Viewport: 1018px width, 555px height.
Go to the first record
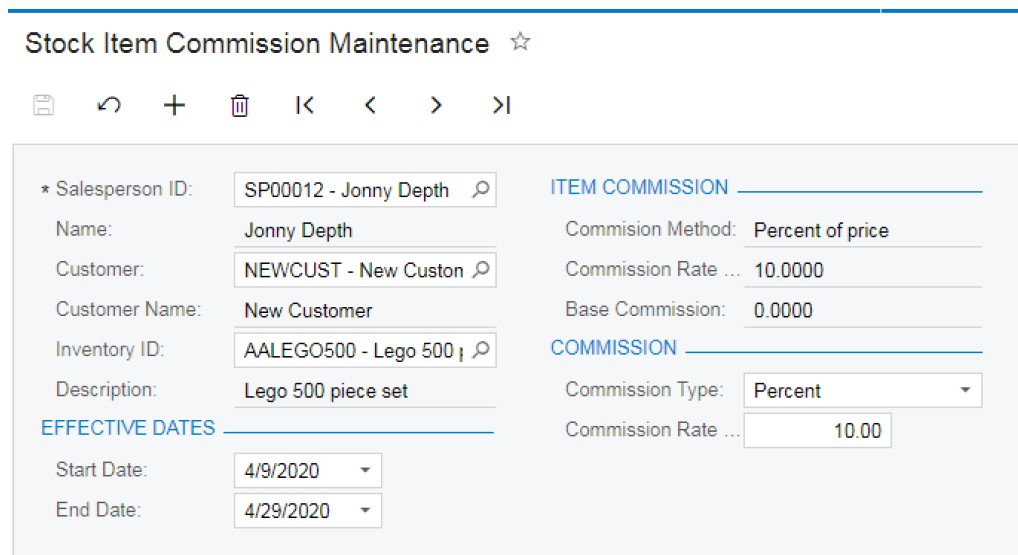(x=304, y=105)
